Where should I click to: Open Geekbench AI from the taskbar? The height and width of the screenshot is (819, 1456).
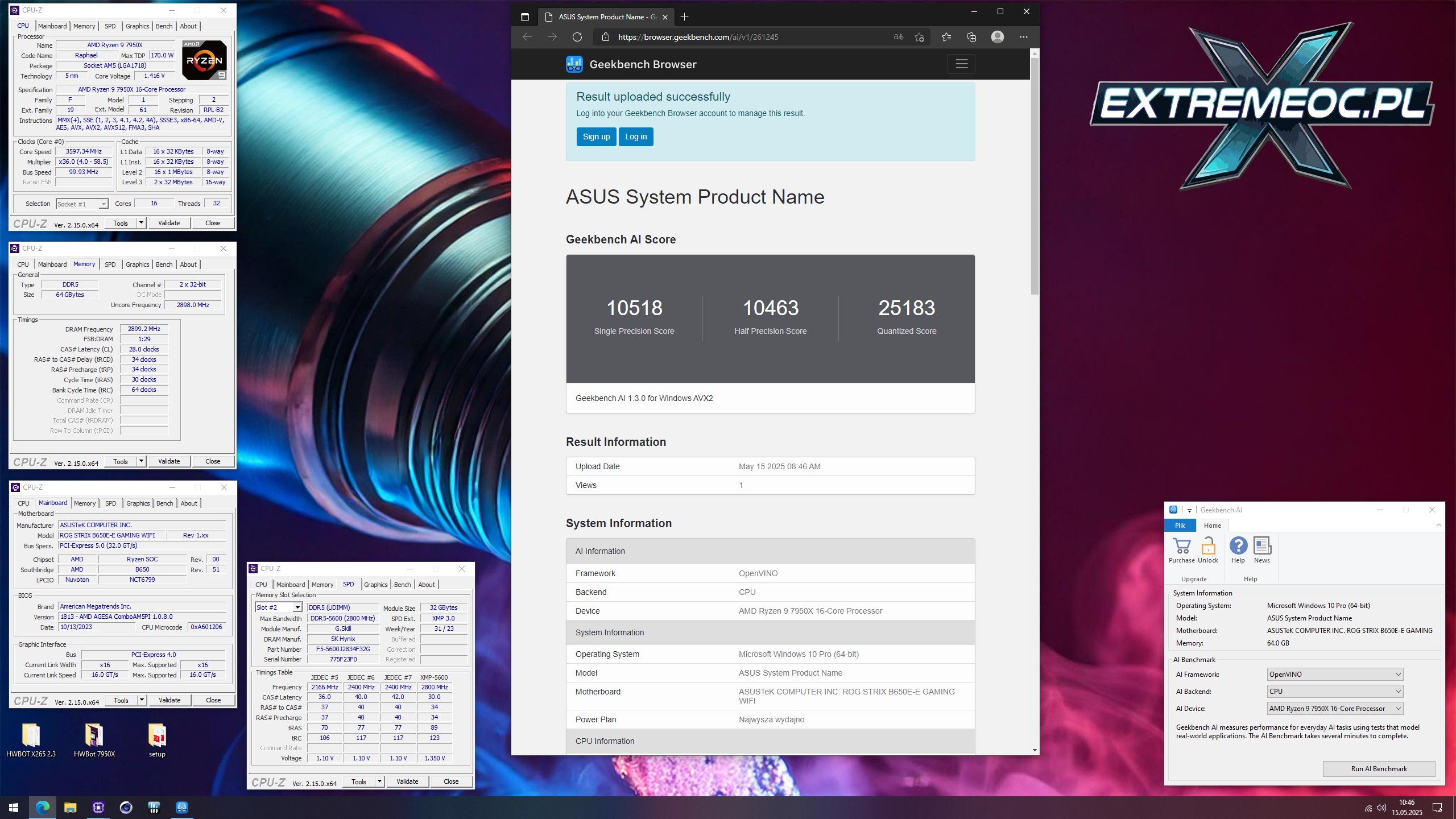(182, 807)
